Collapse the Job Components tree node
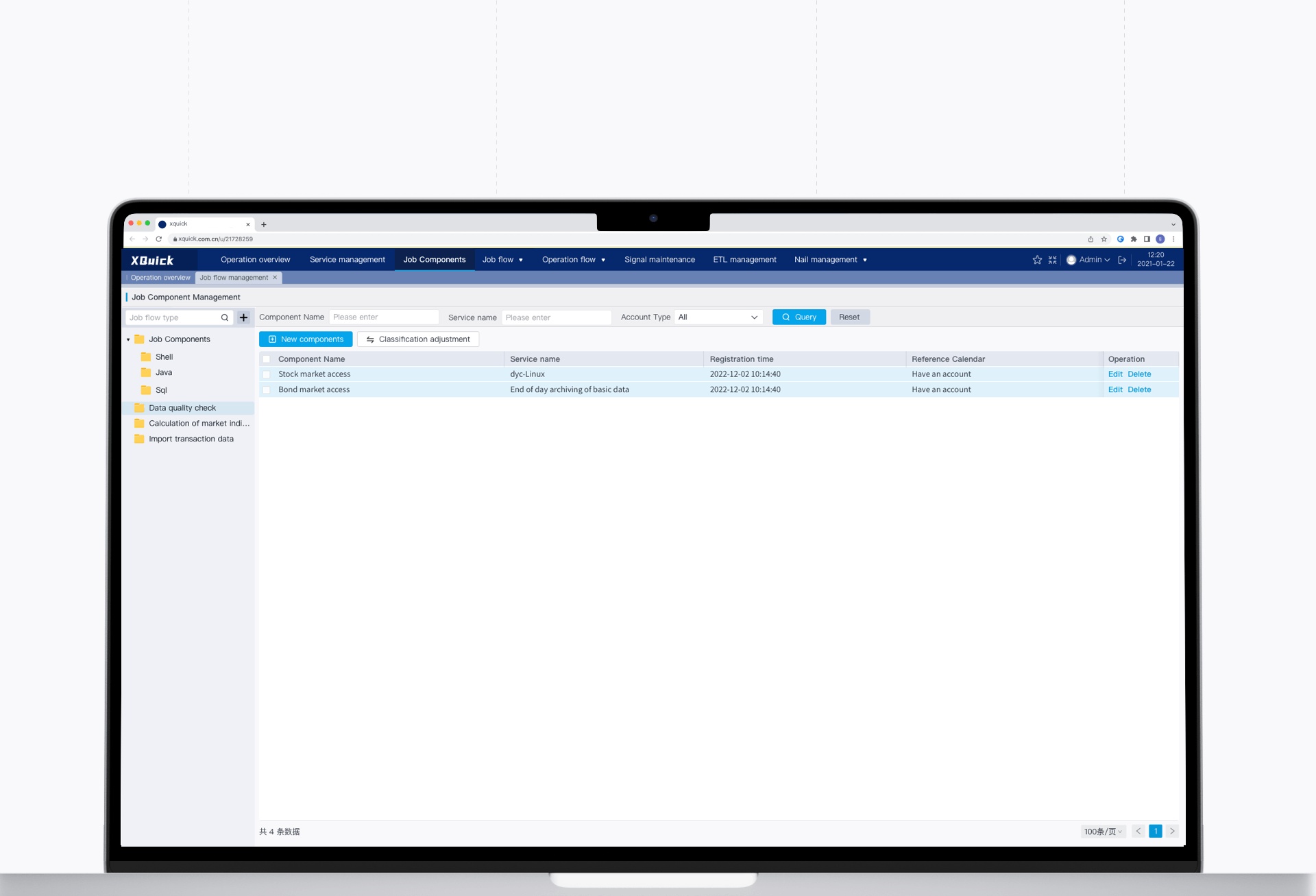This screenshot has height=896, width=1316. 128,339
